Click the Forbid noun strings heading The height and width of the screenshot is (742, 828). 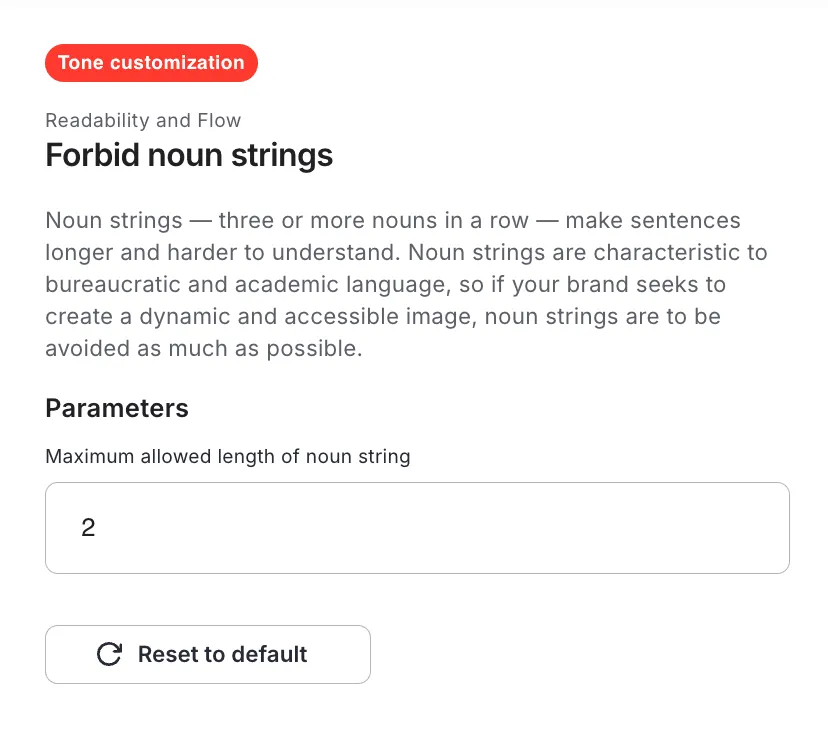[x=189, y=155]
